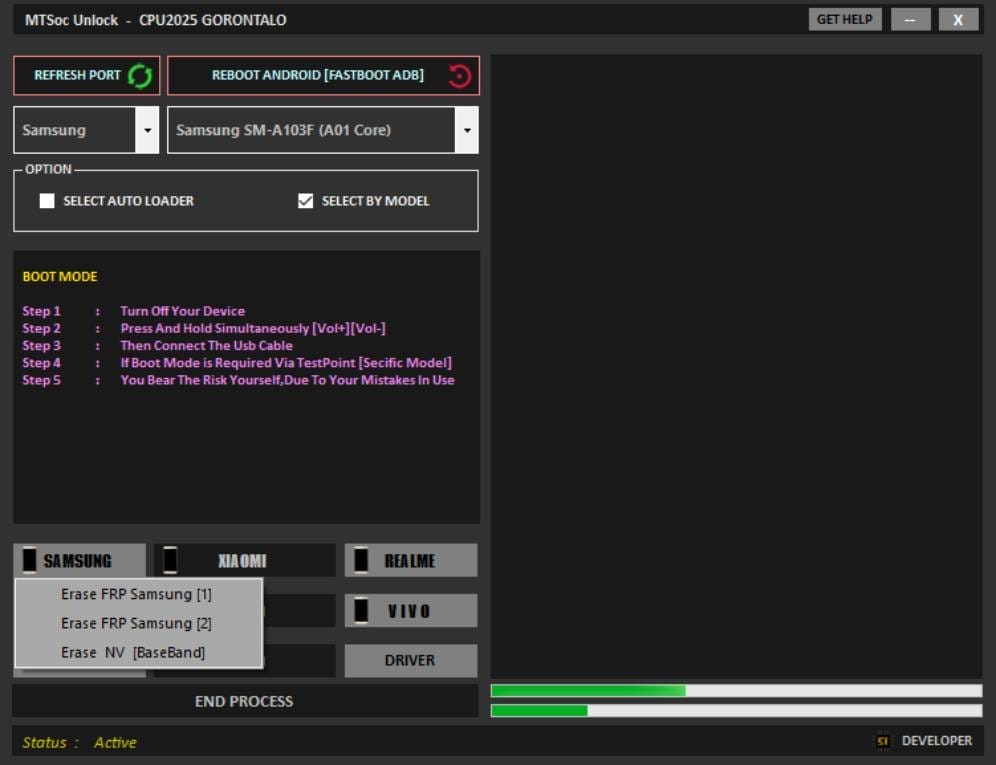
Task: Click the phone icon on the VIVO button
Action: pos(361,610)
